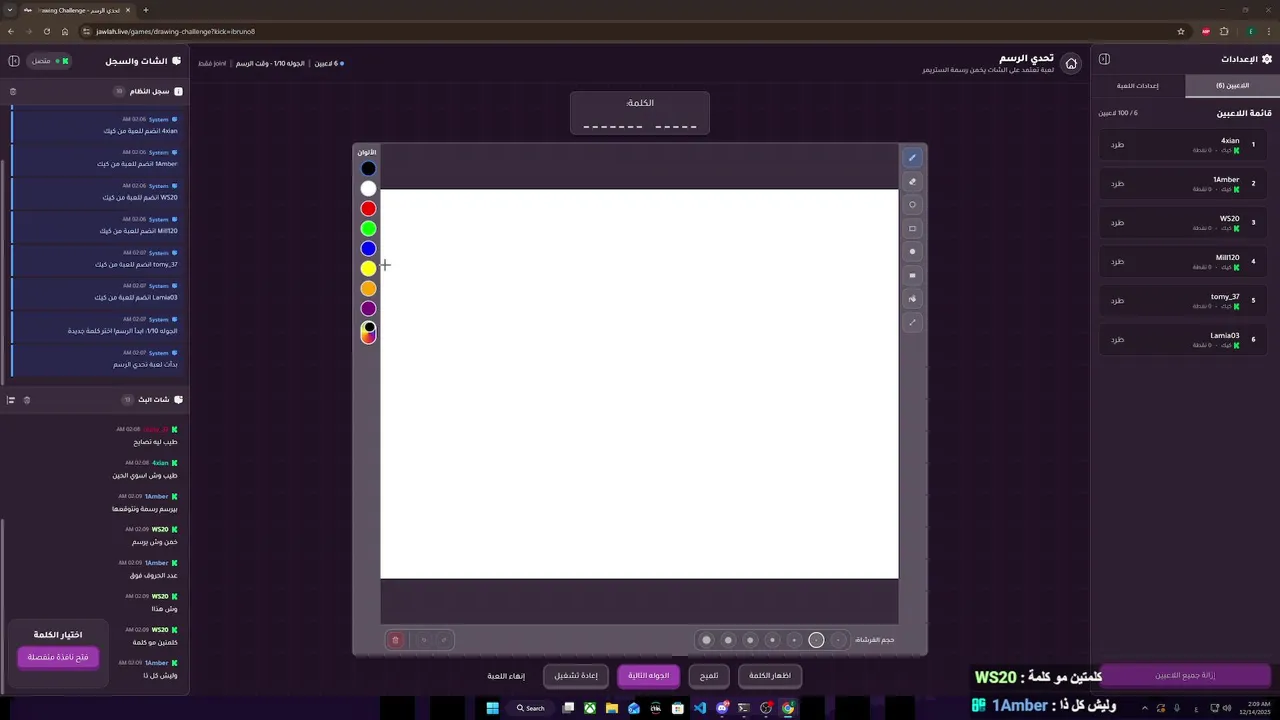Open a new browser tab
The height and width of the screenshot is (720, 1280).
145,10
